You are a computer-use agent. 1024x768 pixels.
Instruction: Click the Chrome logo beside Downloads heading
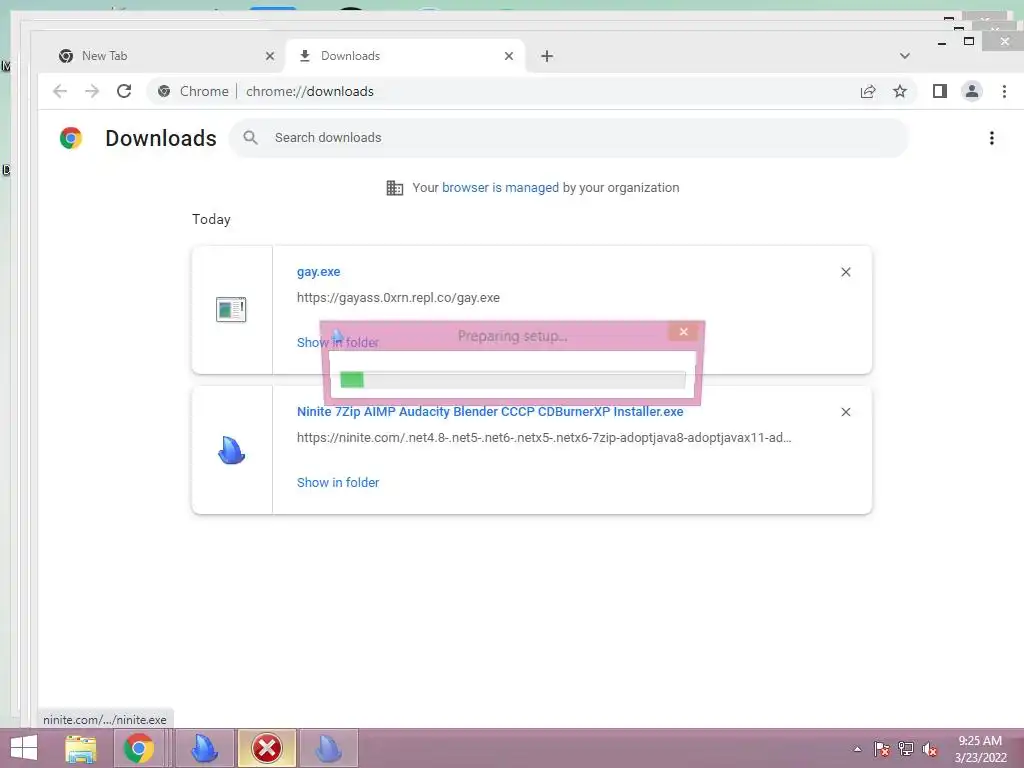[x=71, y=138]
